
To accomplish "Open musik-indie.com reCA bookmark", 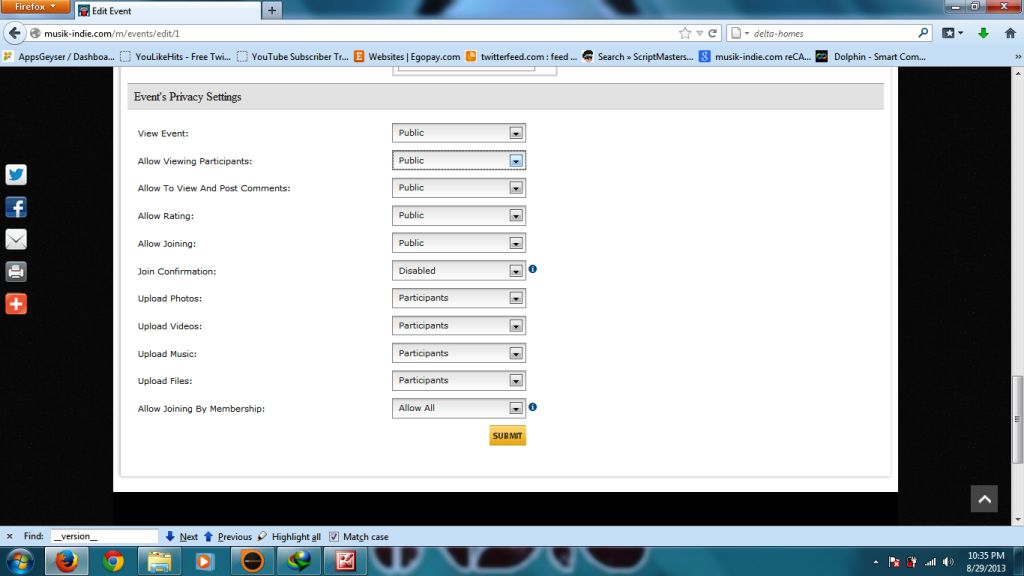I will point(754,57).
